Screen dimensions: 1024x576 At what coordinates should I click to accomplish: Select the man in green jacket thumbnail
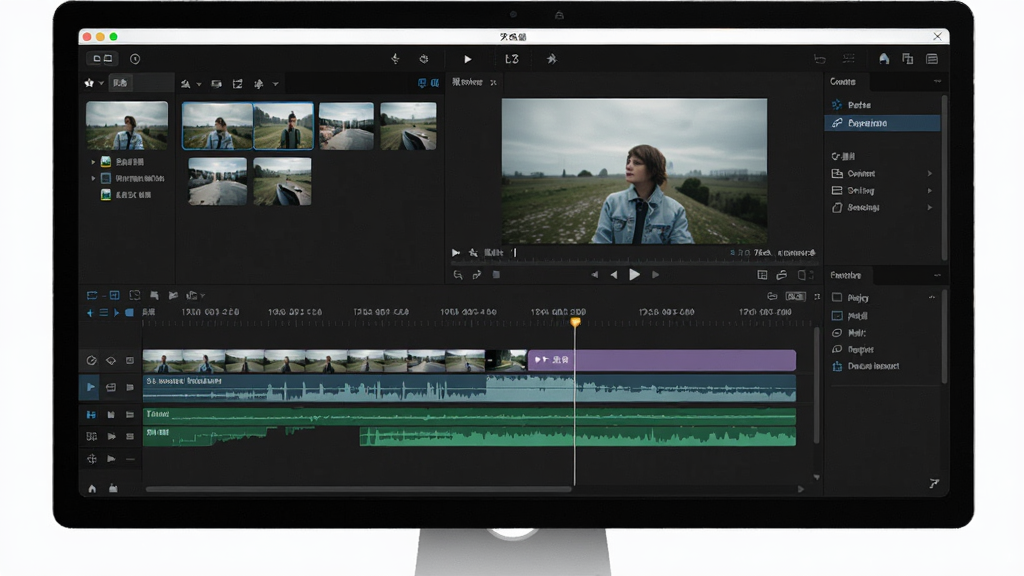click(283, 125)
